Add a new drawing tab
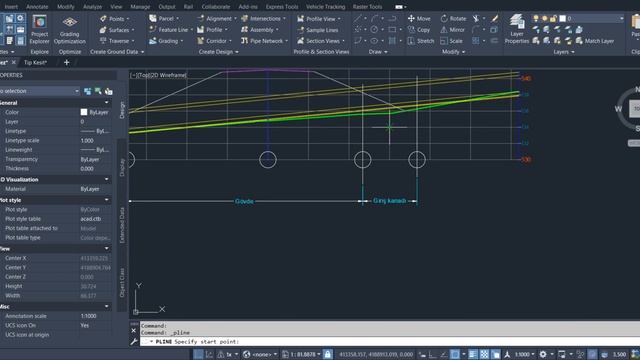The width and height of the screenshot is (640, 360). [x=67, y=62]
